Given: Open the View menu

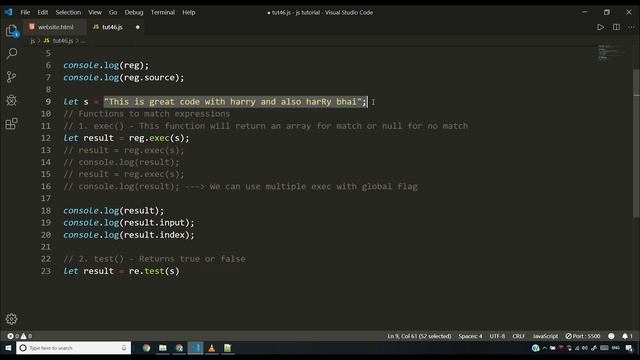Looking at the screenshot, I should (x=95, y=12).
